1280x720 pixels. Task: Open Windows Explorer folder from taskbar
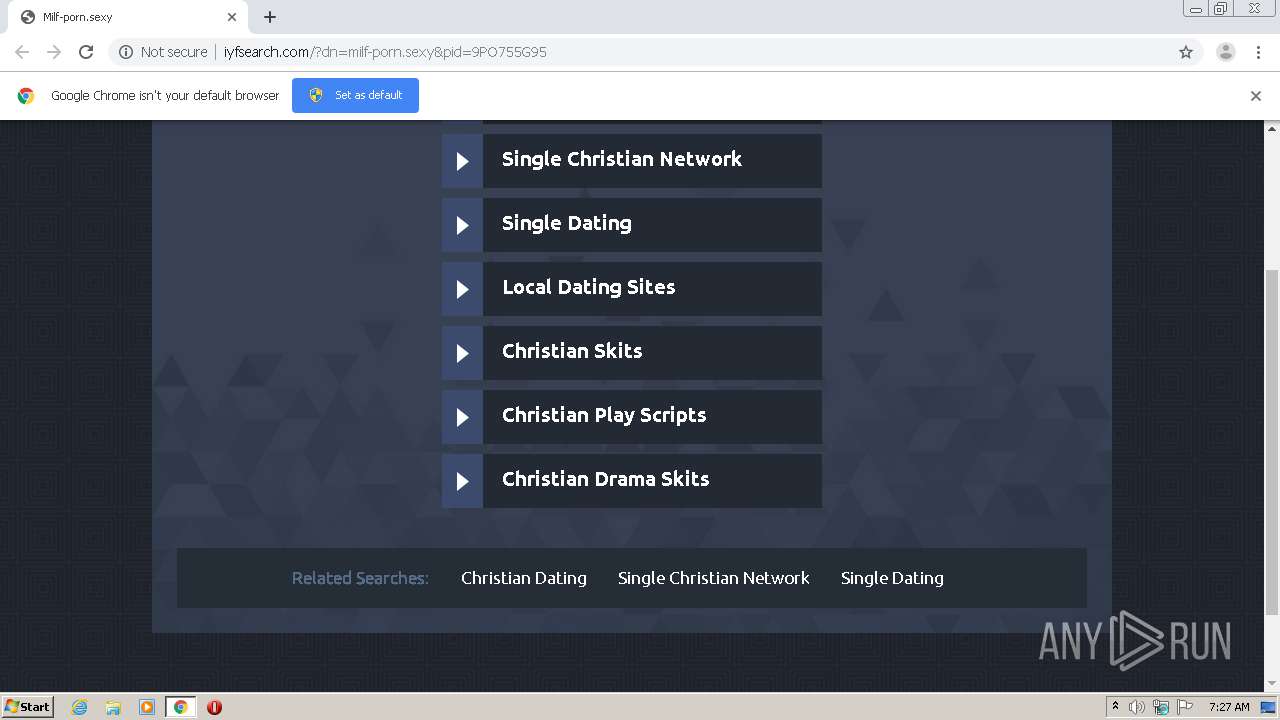pyautogui.click(x=113, y=707)
